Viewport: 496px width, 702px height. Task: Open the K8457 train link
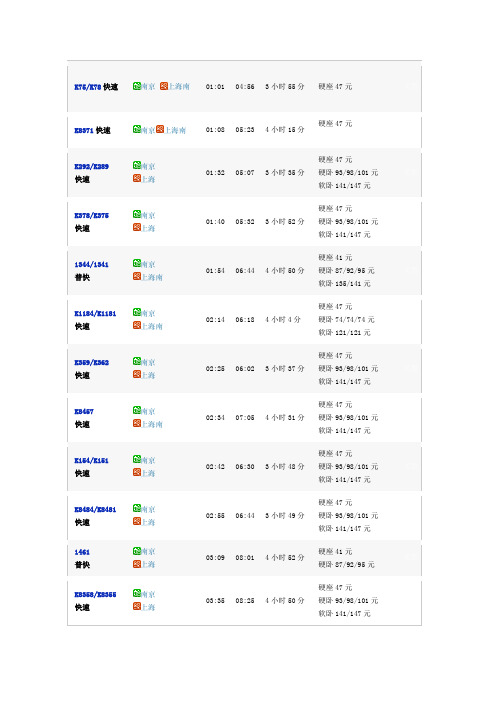coord(84,411)
